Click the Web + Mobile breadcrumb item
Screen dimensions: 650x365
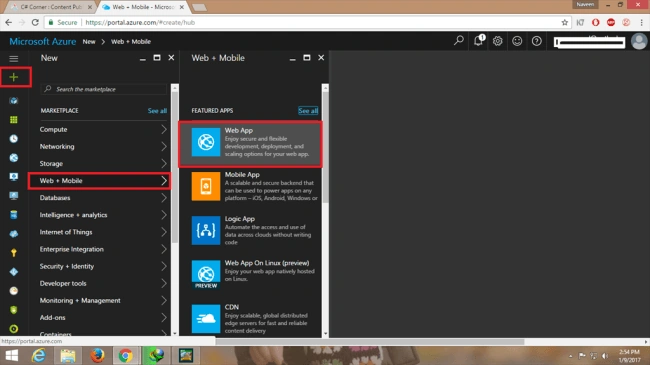point(131,41)
